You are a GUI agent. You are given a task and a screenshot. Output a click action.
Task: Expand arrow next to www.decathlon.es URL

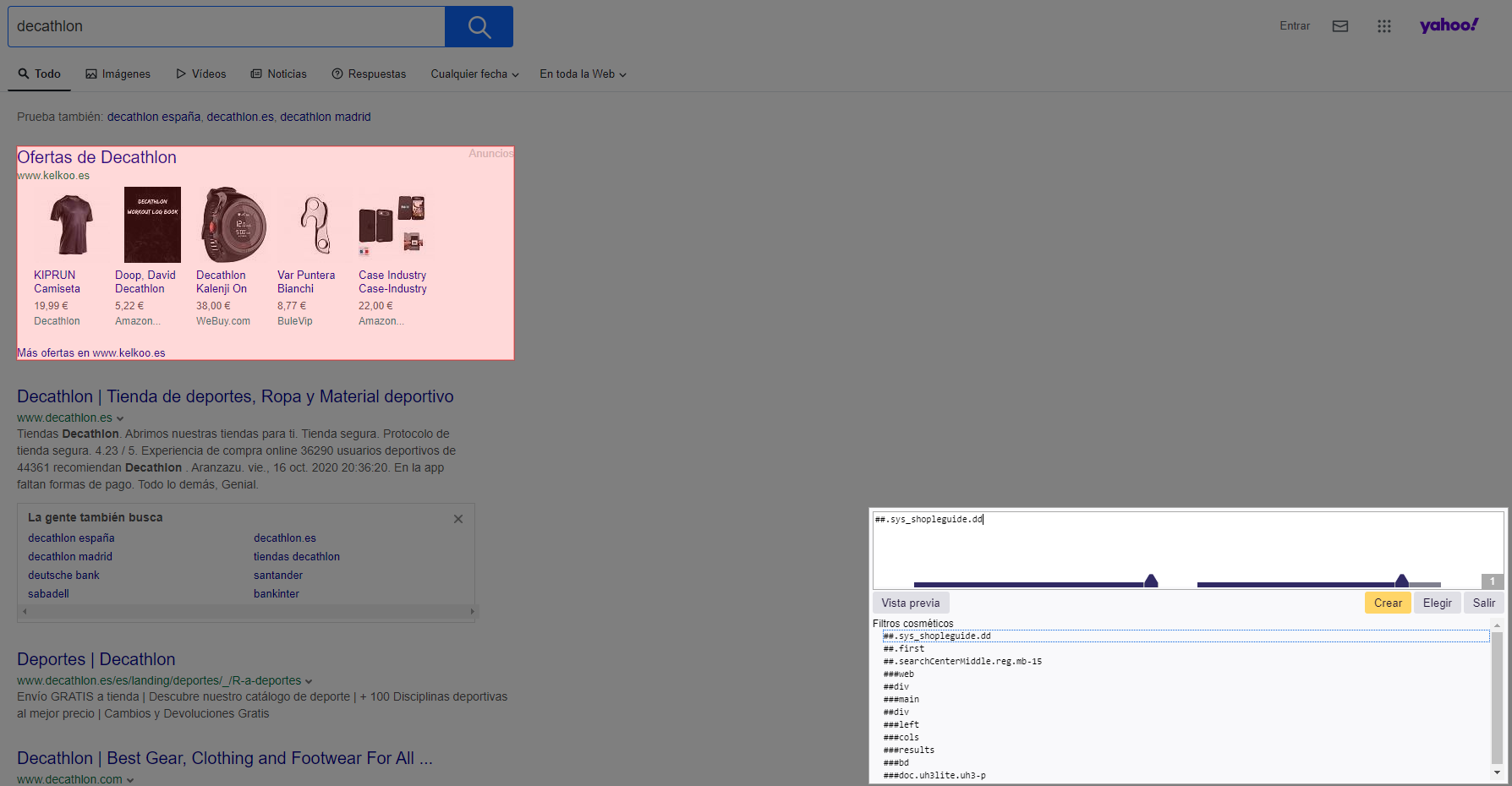[120, 418]
